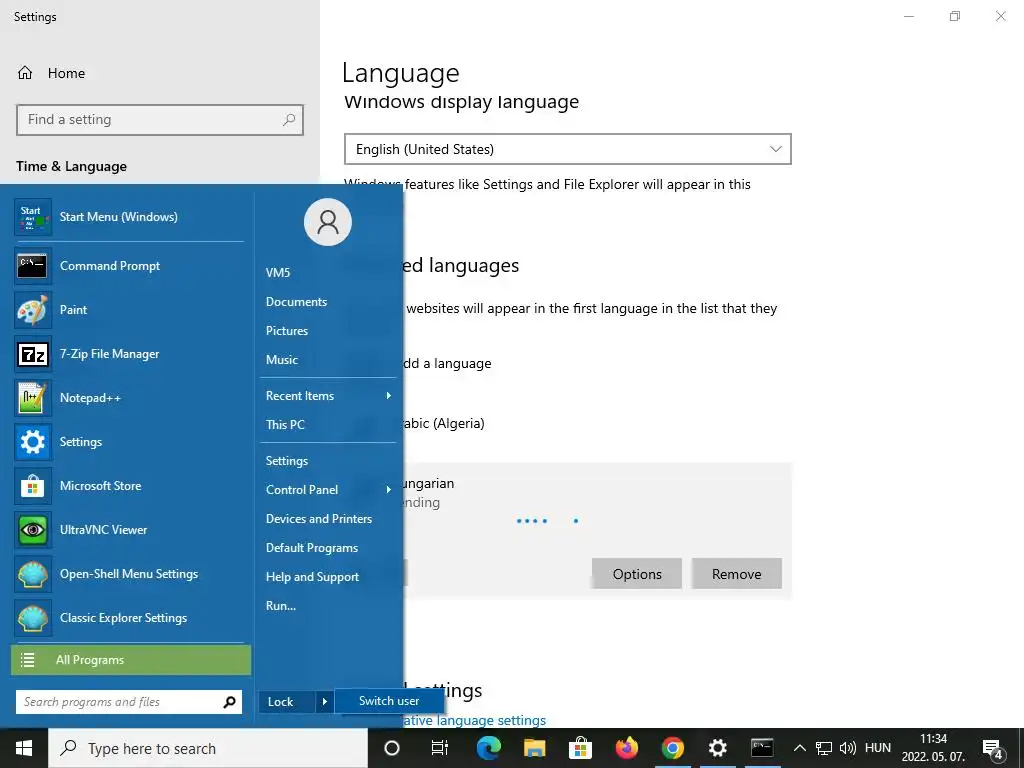Image resolution: width=1024 pixels, height=768 pixels.
Task: Open Windows display language dropdown
Action: [x=568, y=149]
